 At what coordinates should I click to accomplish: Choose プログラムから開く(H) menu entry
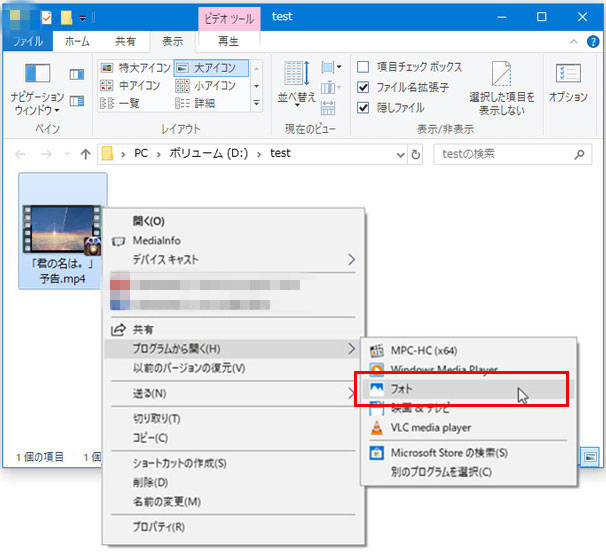234,349
